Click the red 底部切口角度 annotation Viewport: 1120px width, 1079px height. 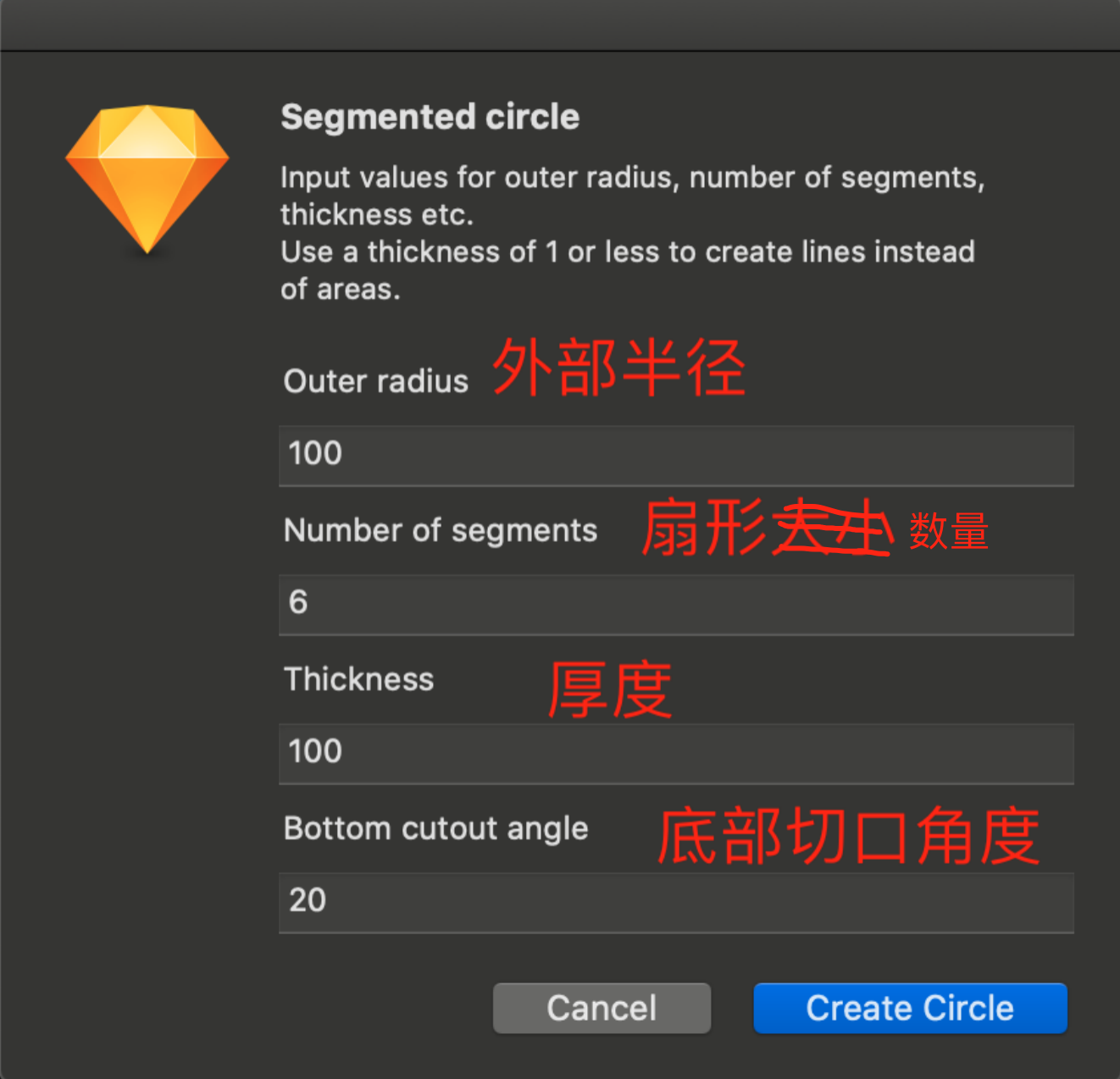[849, 837]
